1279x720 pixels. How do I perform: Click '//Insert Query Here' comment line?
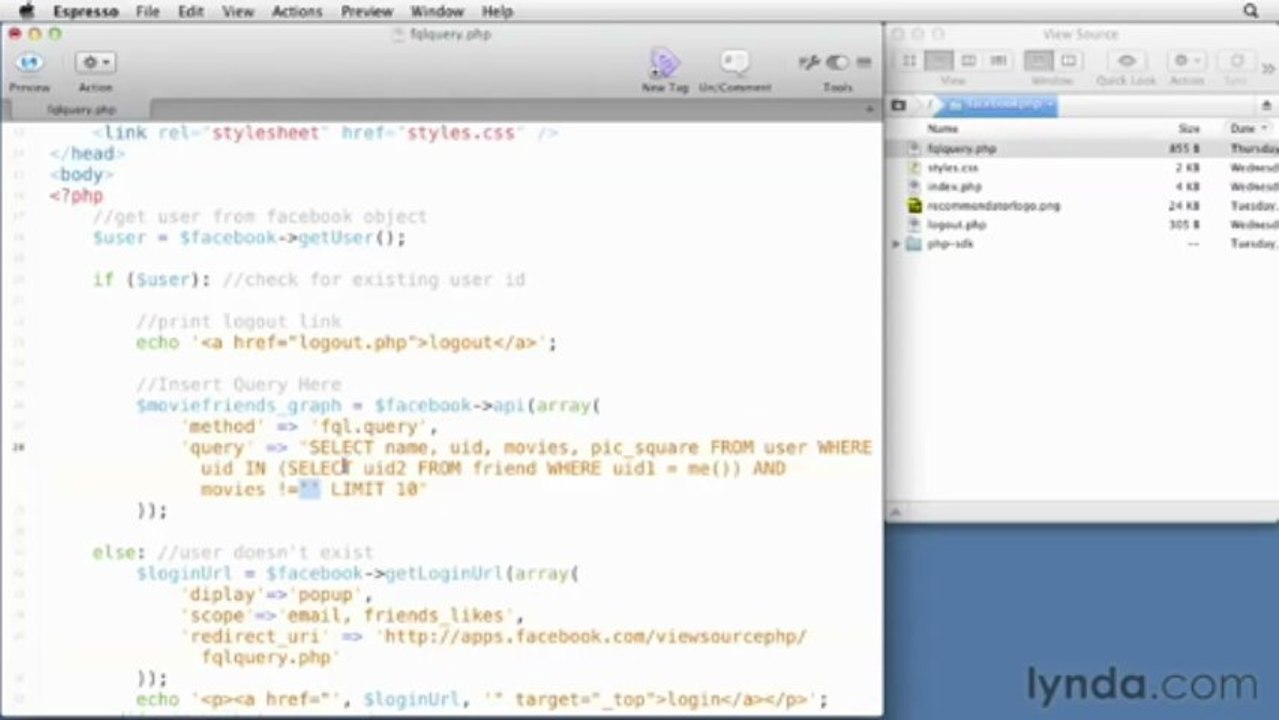click(238, 384)
